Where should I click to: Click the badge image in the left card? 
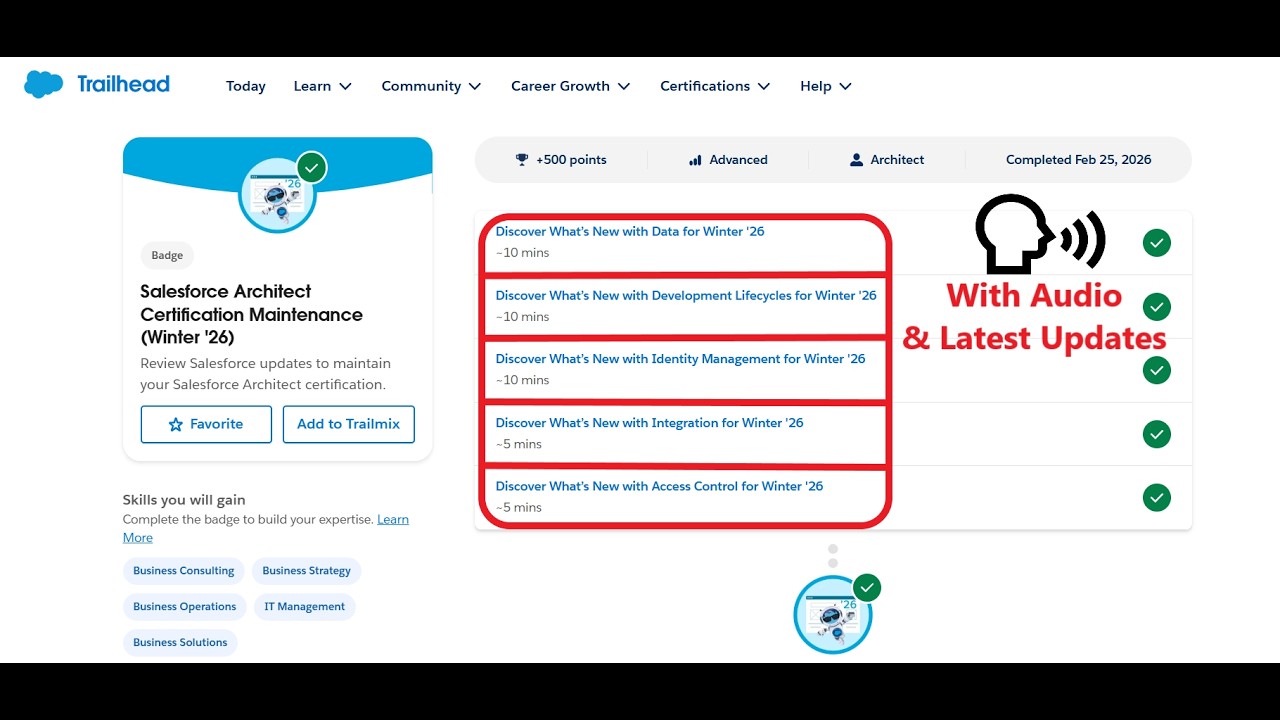pyautogui.click(x=277, y=195)
